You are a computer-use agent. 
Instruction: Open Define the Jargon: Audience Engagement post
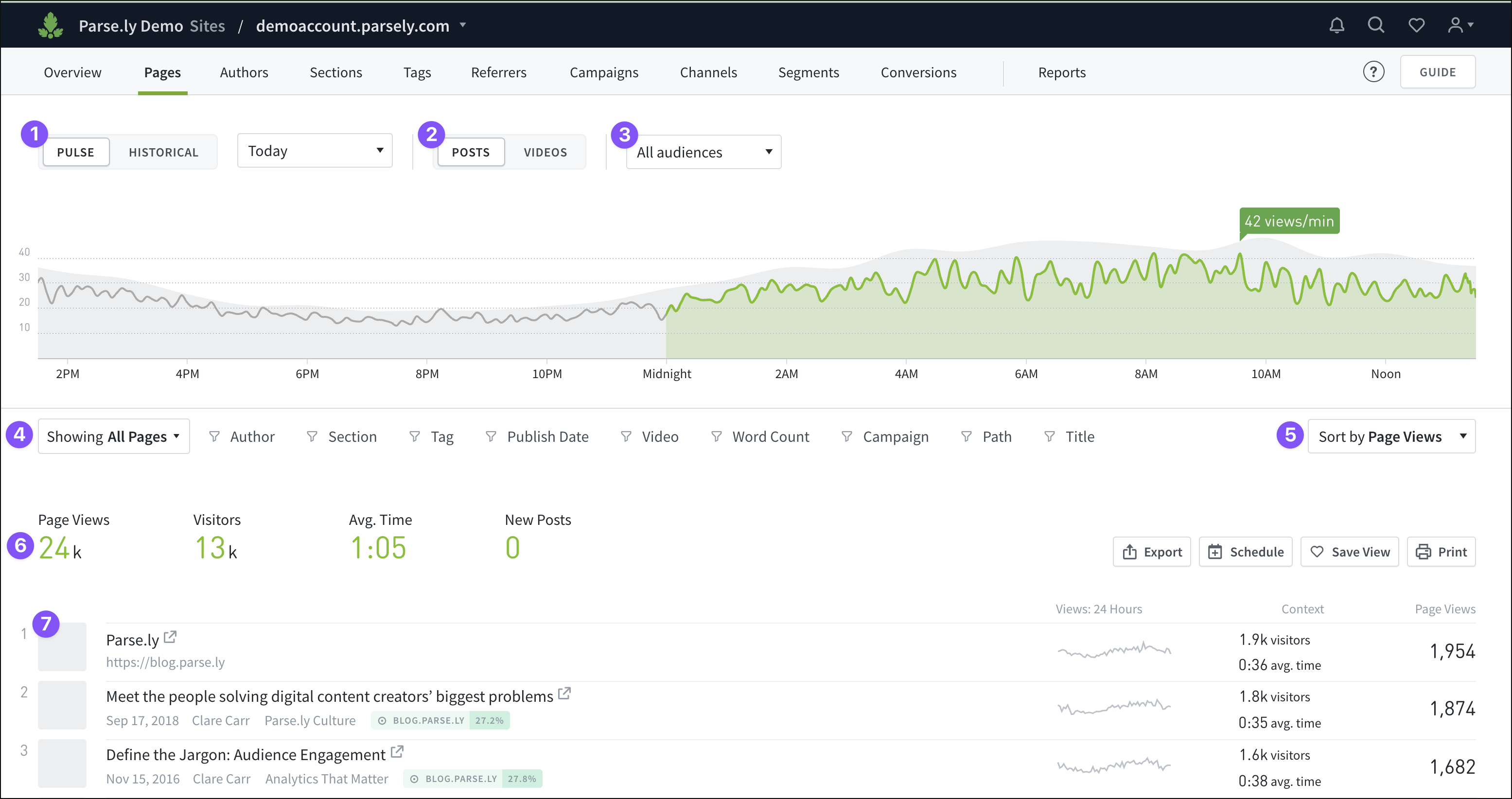(246, 755)
